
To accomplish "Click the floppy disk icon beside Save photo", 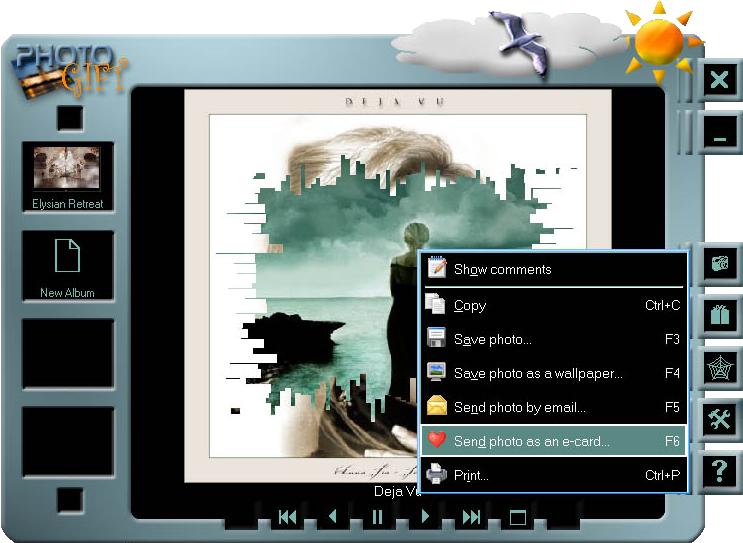I will tap(436, 338).
